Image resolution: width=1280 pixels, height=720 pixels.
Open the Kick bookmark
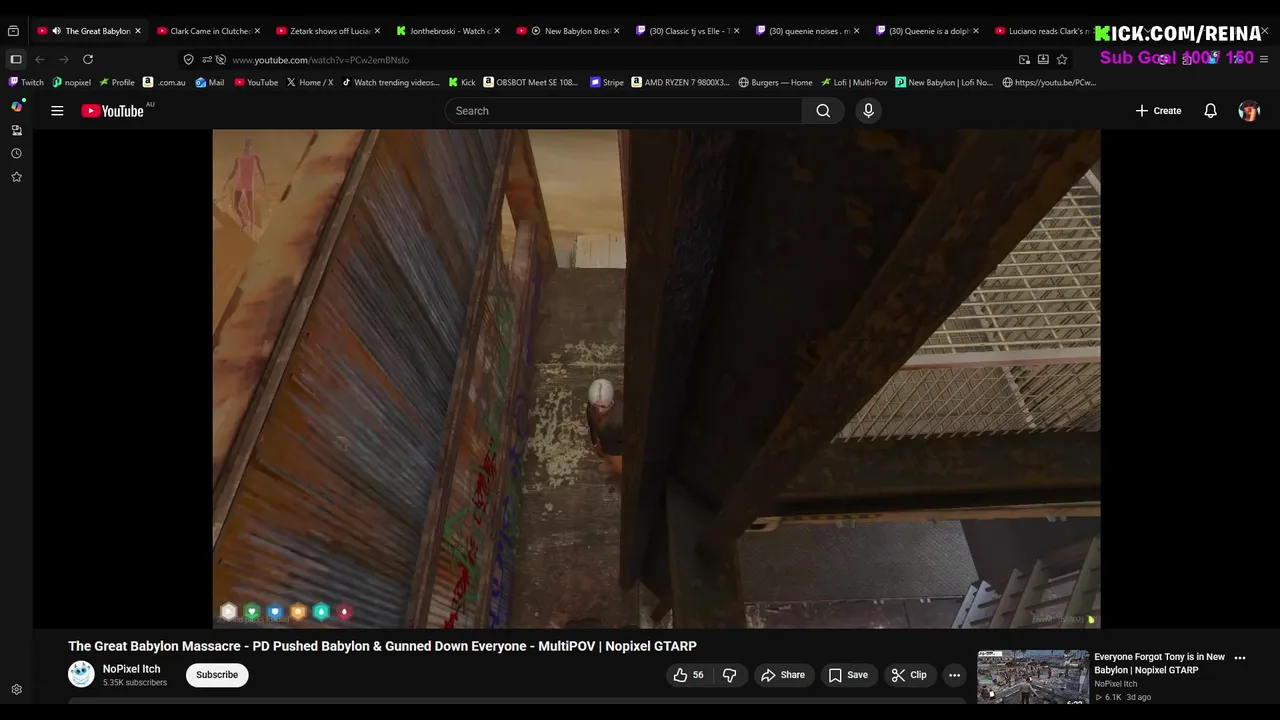click(x=462, y=83)
